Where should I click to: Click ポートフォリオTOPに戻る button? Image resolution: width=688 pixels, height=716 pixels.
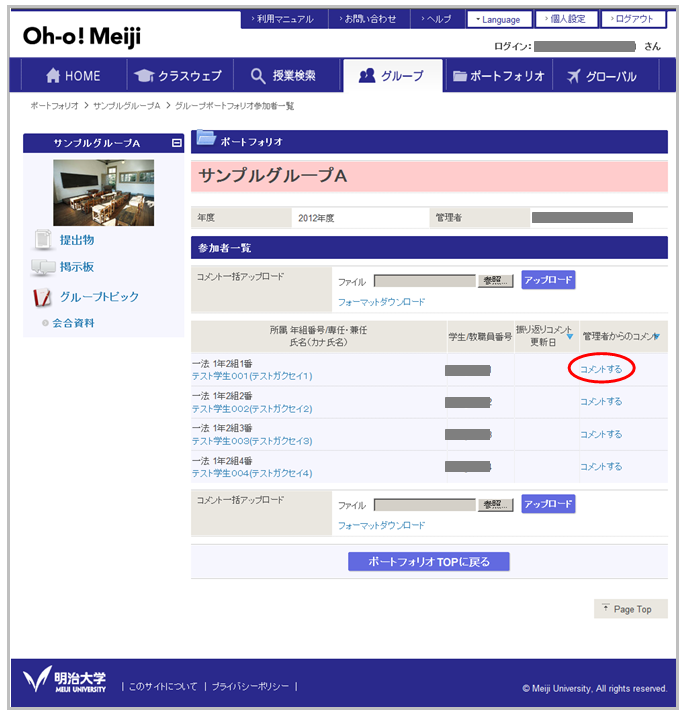(428, 561)
